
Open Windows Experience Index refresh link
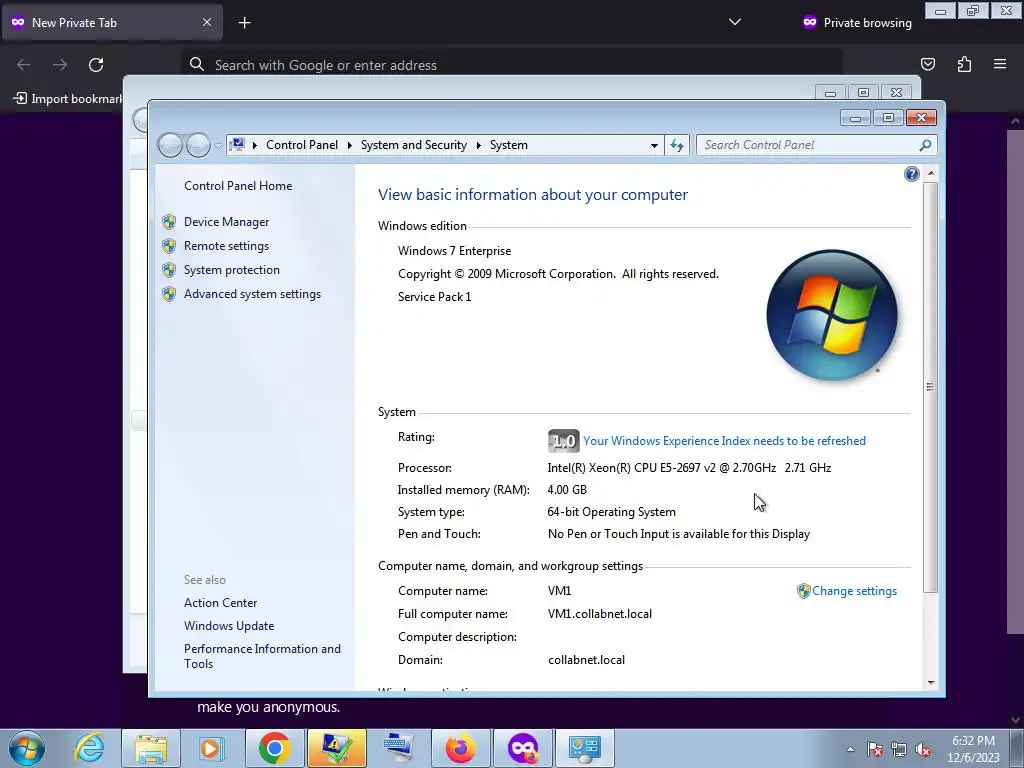pos(724,441)
